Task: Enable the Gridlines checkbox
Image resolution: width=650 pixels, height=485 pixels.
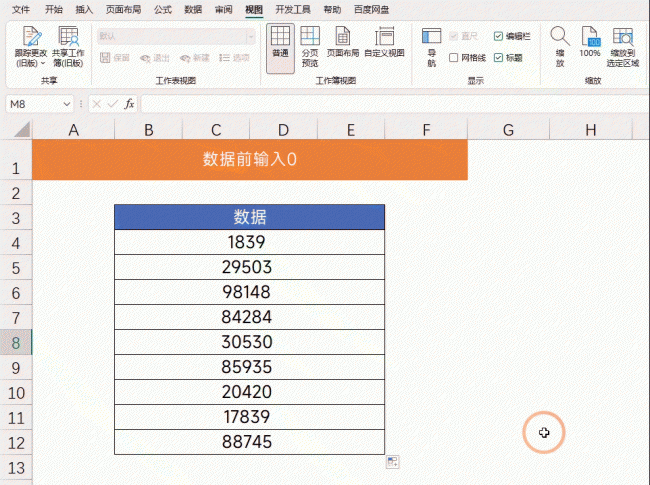Action: [454, 58]
